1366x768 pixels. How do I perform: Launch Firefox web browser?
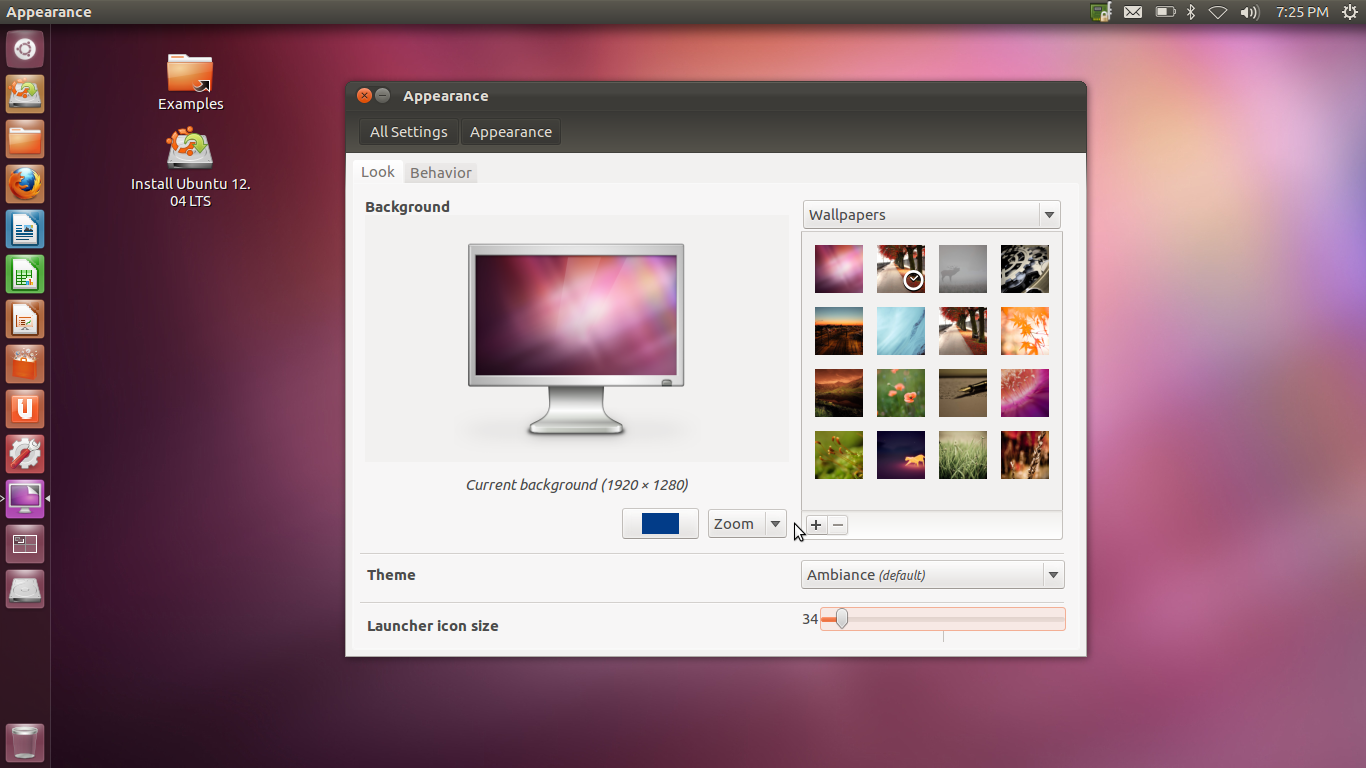(x=25, y=184)
